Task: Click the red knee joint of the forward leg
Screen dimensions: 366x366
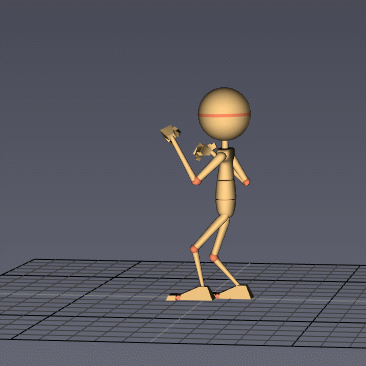Action: (x=194, y=249)
